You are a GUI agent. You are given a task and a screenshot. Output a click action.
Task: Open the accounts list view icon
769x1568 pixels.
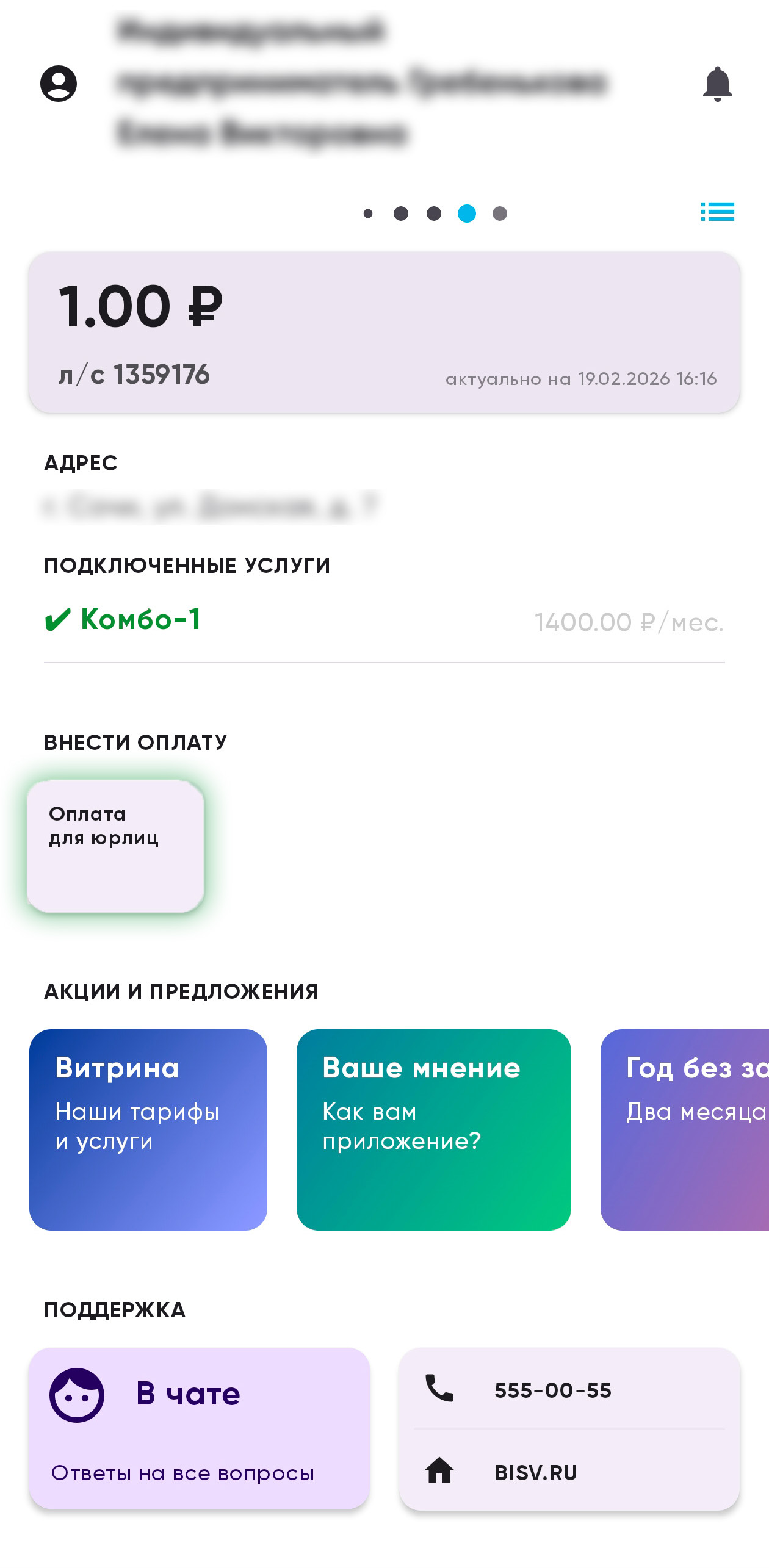[717, 212]
